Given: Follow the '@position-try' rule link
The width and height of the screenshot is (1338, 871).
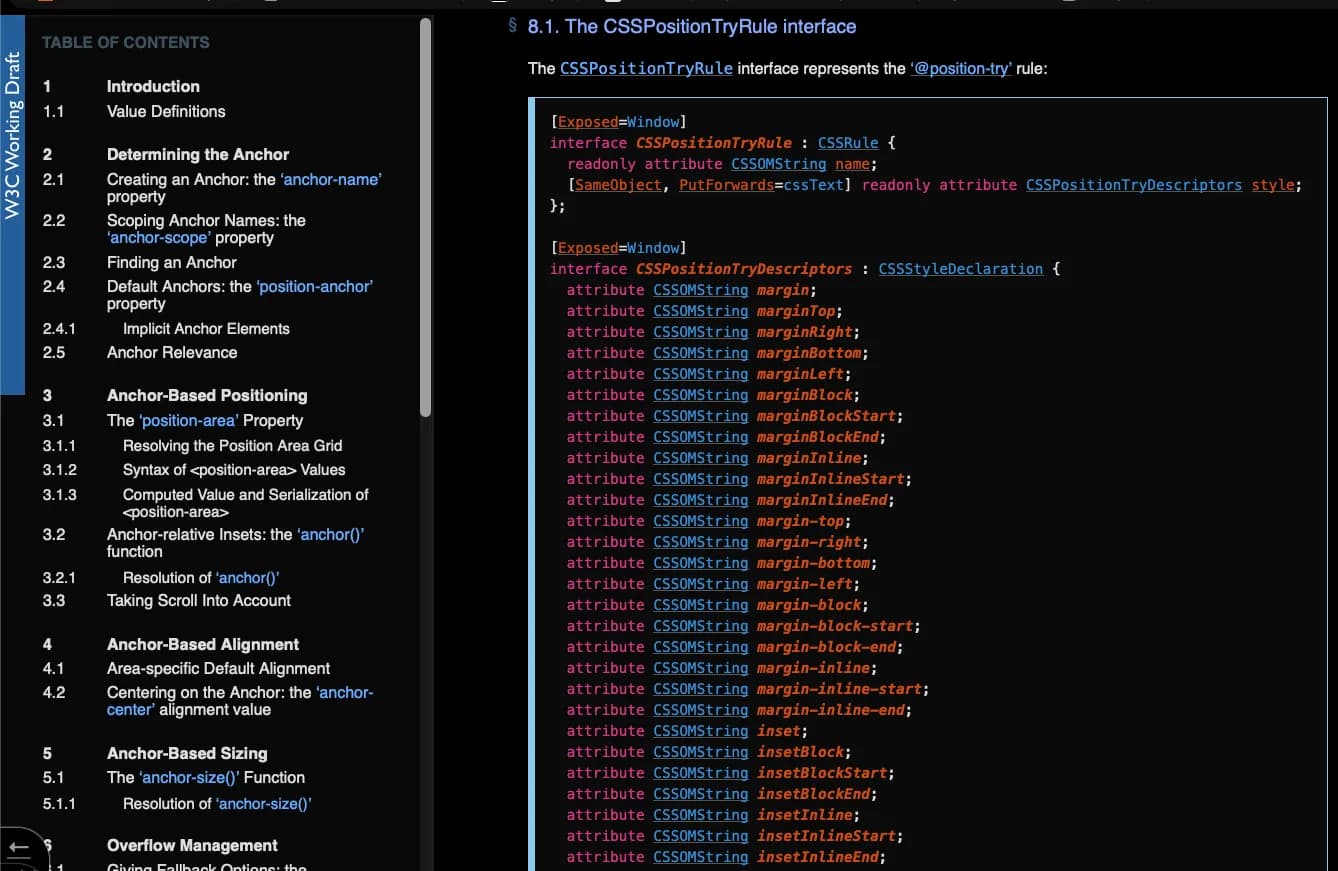Looking at the screenshot, I should pyautogui.click(x=961, y=69).
